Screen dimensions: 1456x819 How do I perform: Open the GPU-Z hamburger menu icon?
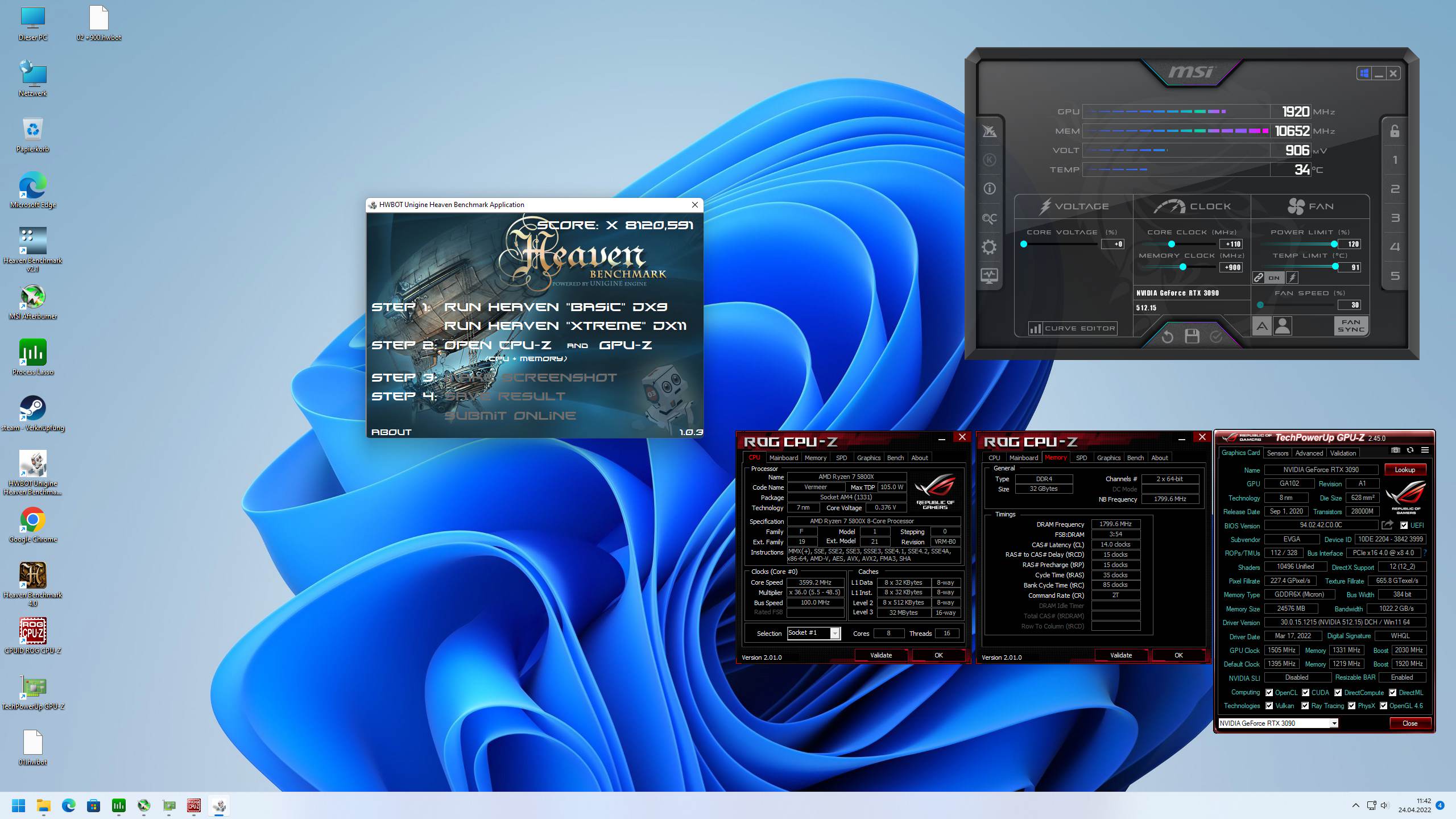pyautogui.click(x=1425, y=450)
